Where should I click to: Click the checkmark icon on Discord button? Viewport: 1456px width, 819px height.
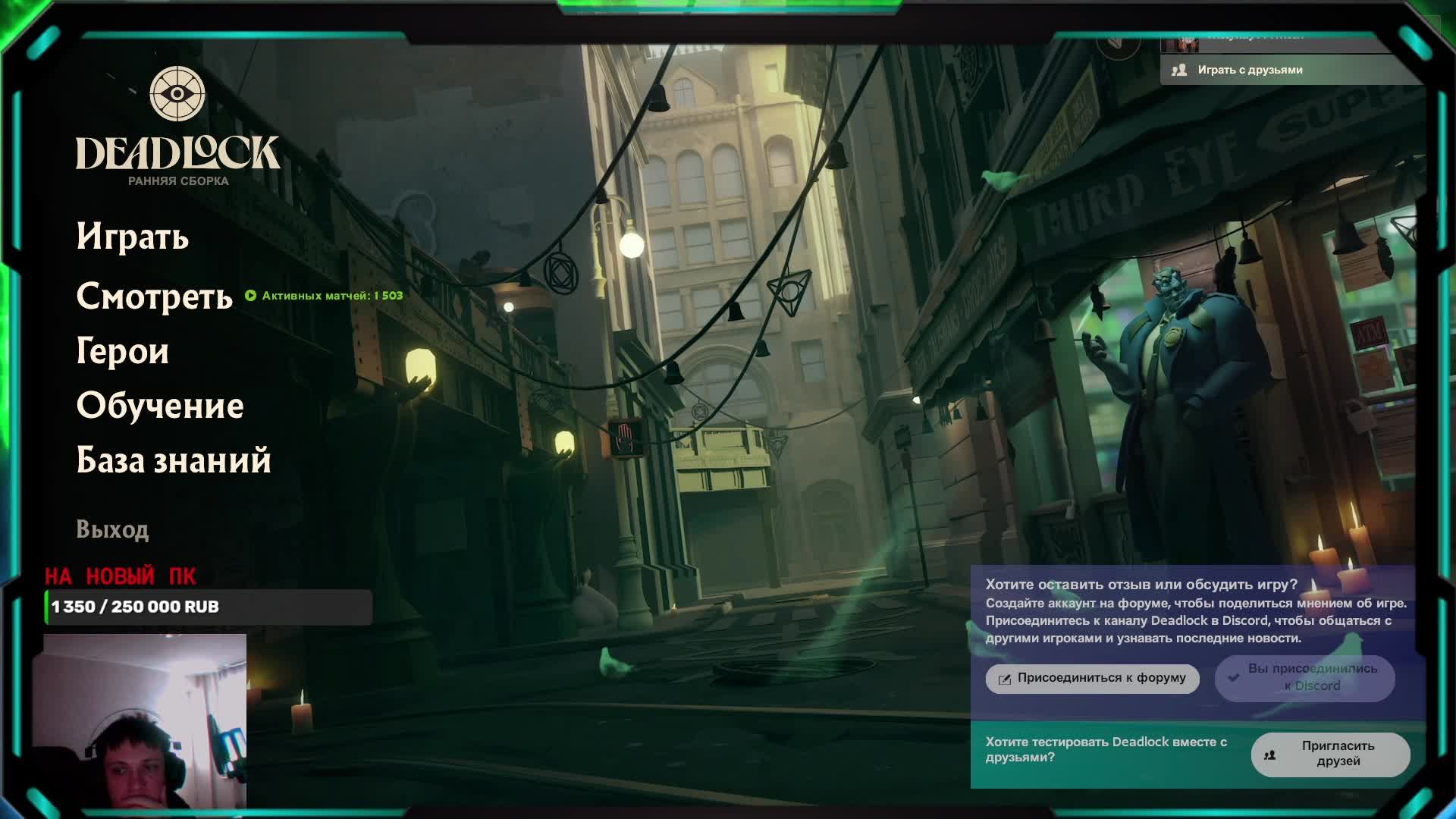click(1234, 677)
